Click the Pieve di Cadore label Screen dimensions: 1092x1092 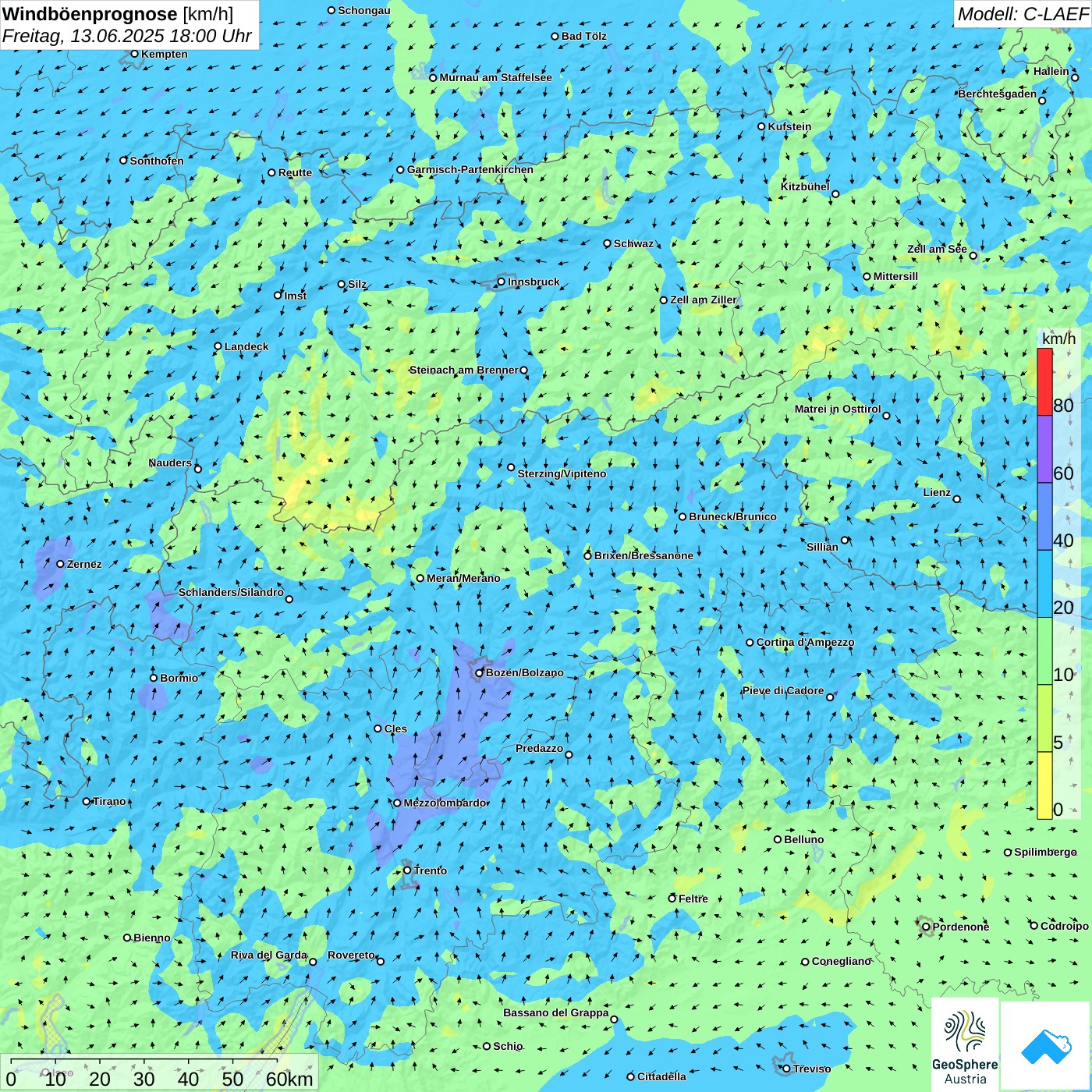783,690
